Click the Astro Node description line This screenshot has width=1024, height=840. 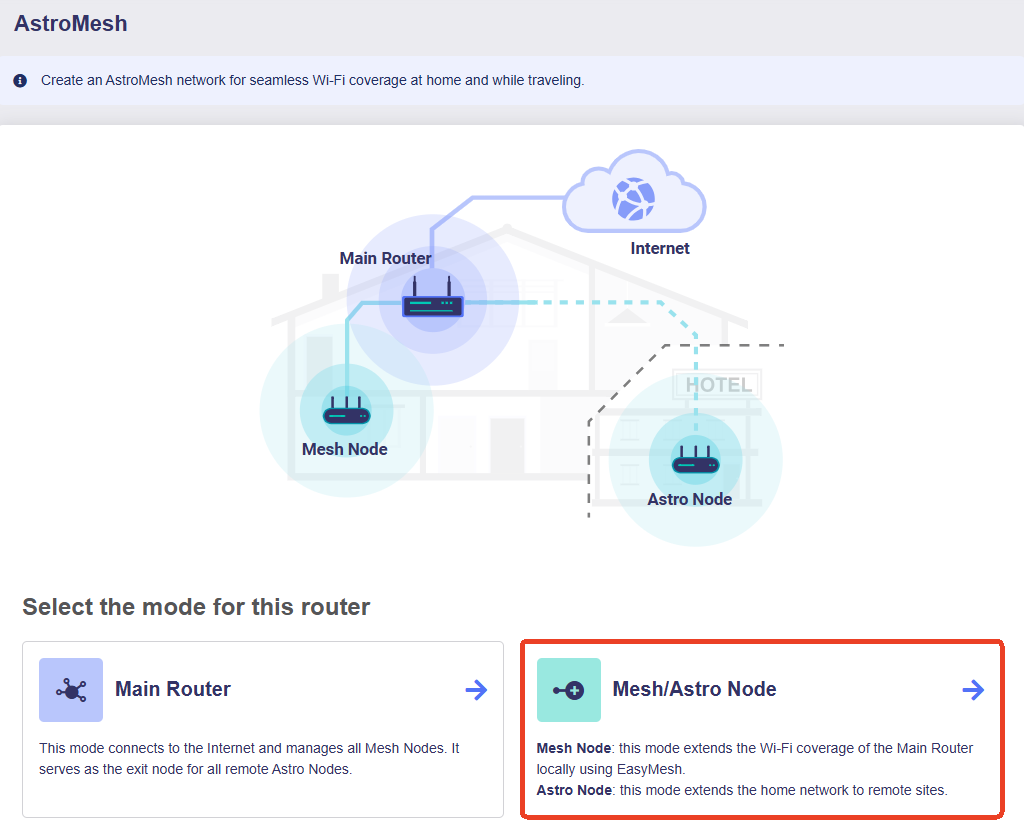742,790
